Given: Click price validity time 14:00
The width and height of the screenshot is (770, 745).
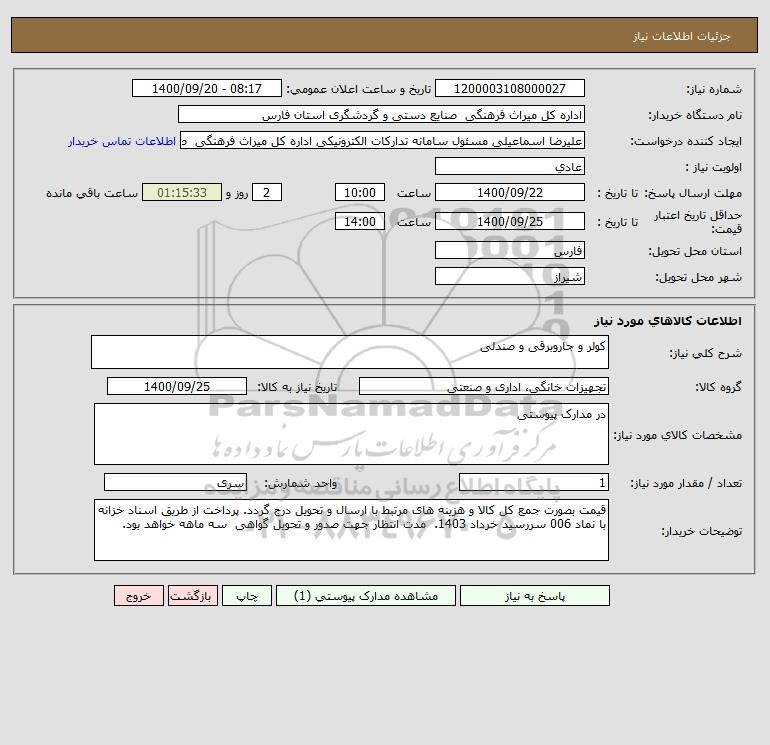Looking at the screenshot, I should [360, 221].
